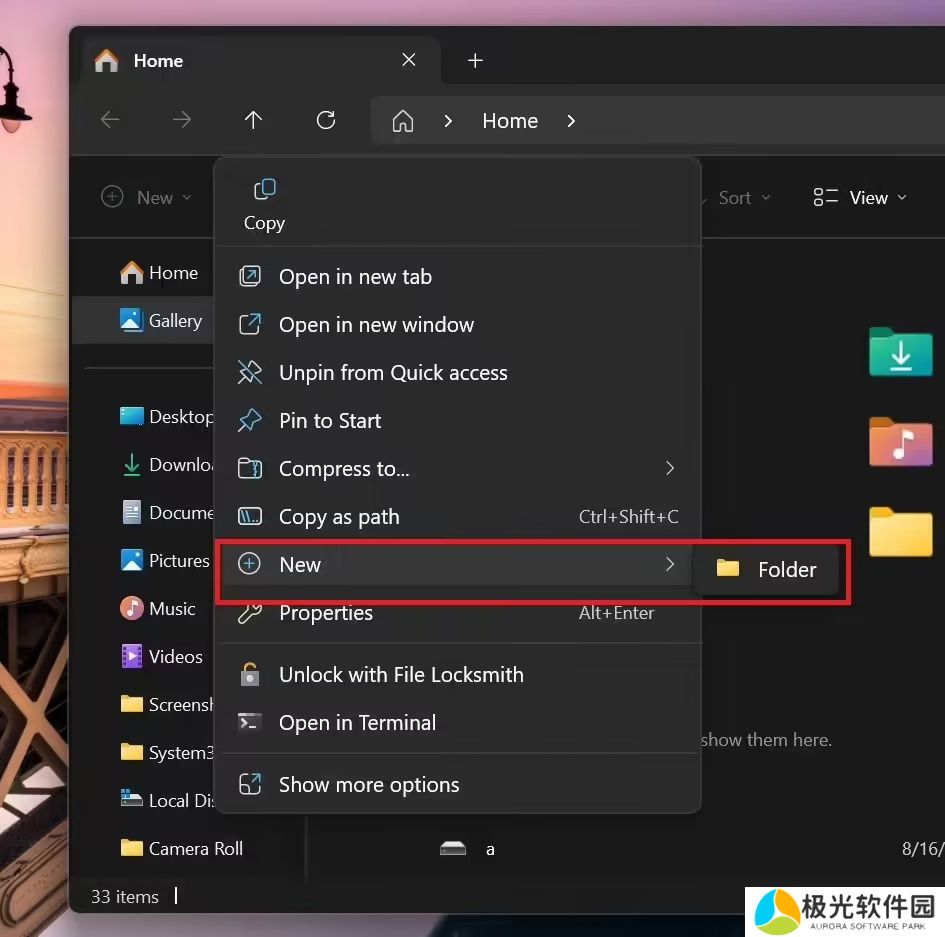Screen dimensions: 945x937
Task: Click the Up arrow navigation icon
Action: 253,121
